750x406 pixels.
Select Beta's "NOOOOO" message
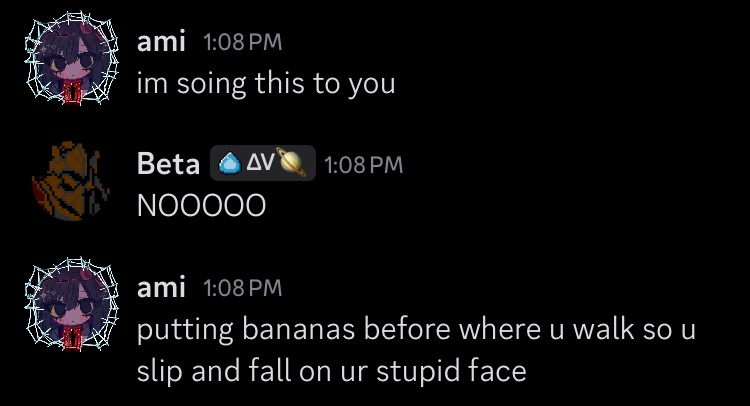tap(201, 206)
